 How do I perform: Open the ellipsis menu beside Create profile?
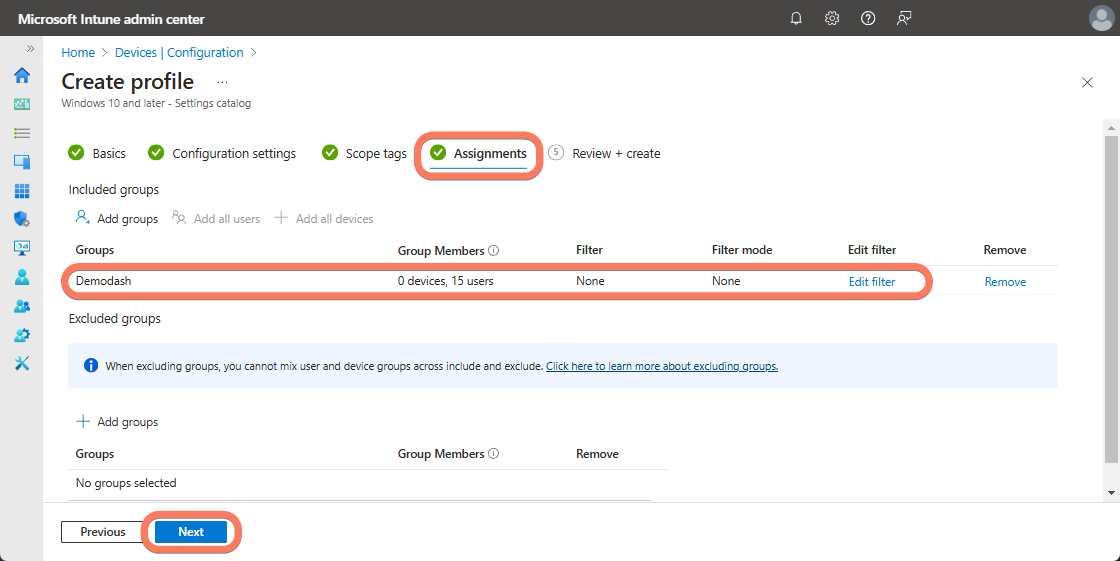click(x=222, y=82)
